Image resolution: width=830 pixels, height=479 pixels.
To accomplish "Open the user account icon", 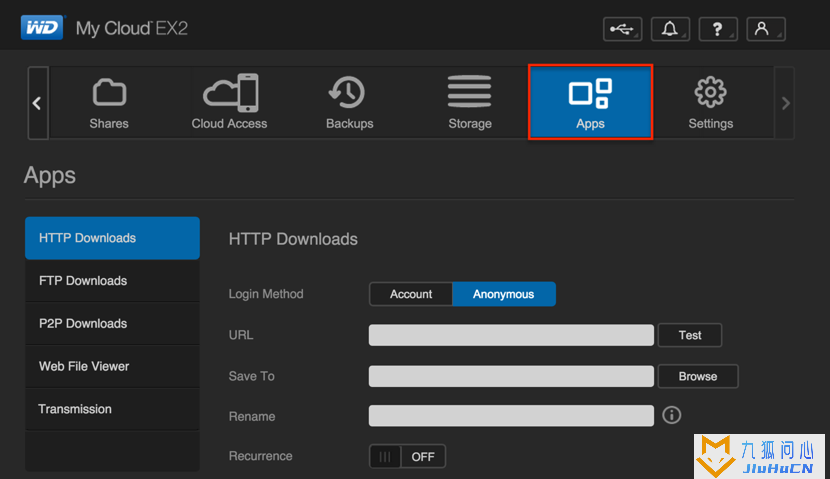I will pos(765,29).
